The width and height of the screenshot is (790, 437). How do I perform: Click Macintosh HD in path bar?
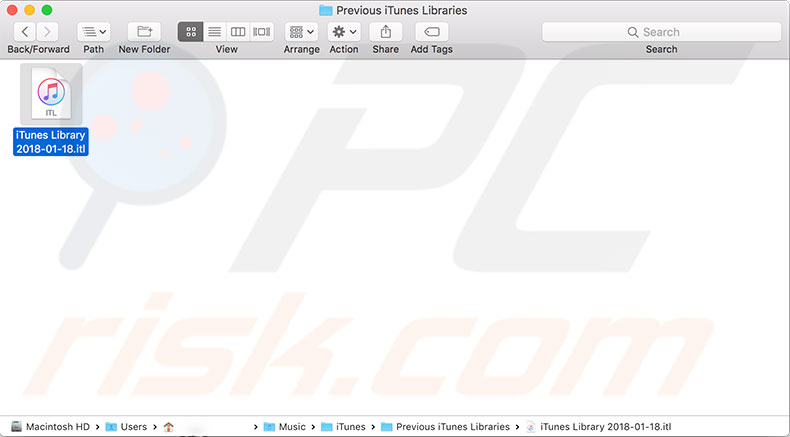click(50, 426)
